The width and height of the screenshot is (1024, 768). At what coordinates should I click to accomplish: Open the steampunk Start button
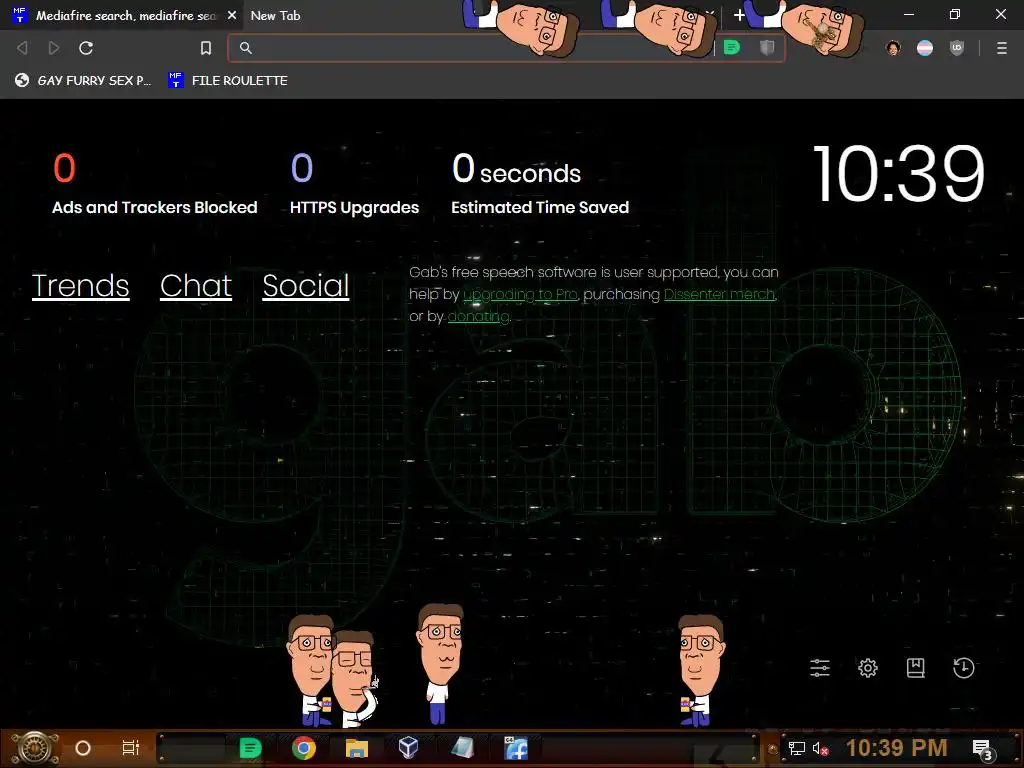(x=34, y=748)
